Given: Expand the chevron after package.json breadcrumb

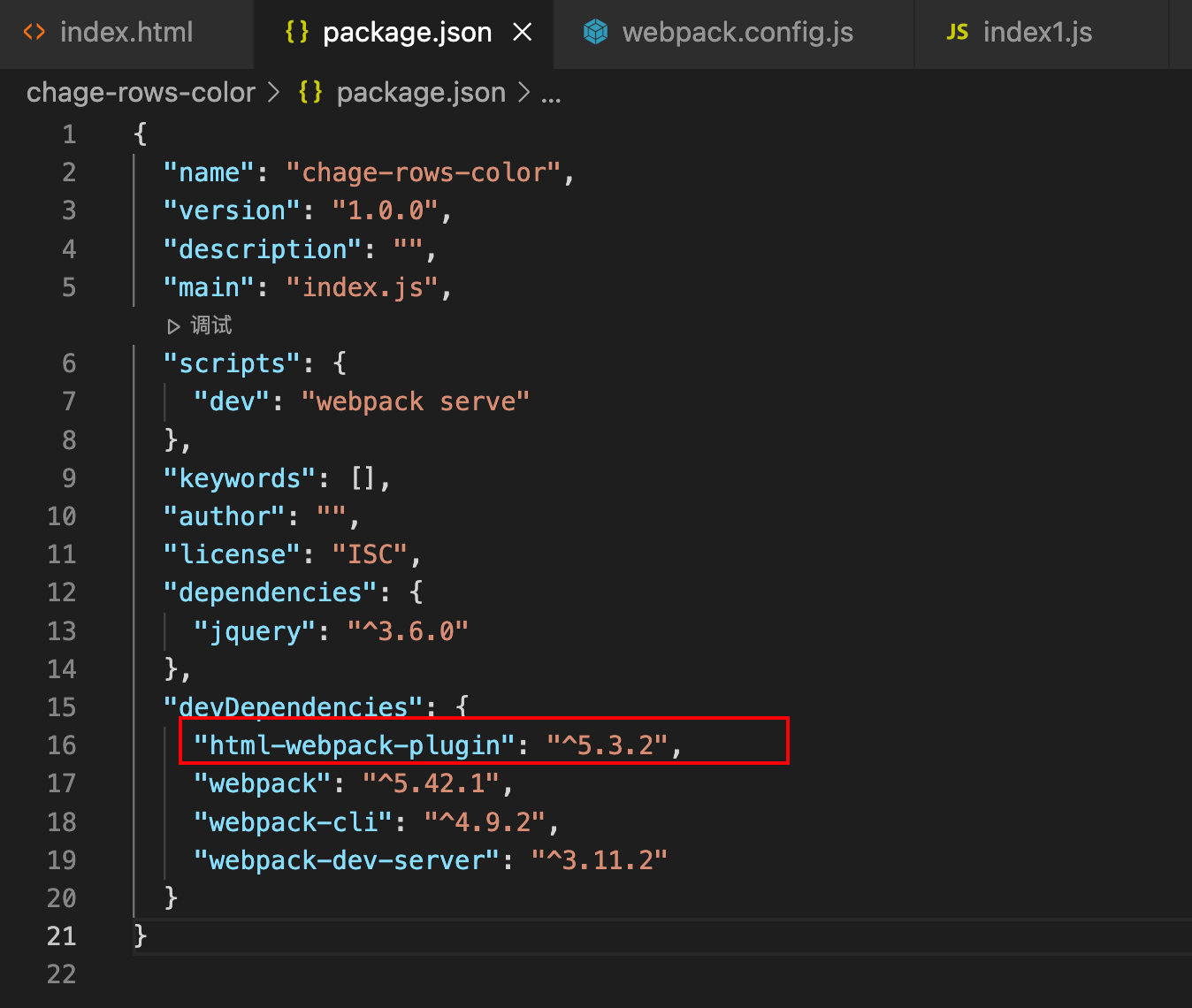Looking at the screenshot, I should (524, 92).
